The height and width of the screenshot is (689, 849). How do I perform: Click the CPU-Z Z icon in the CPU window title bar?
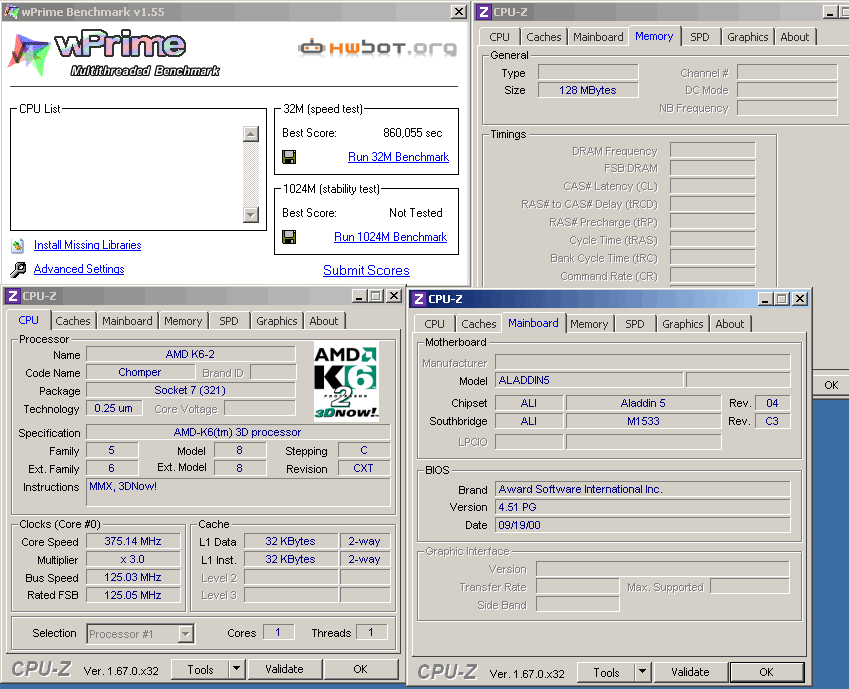click(x=12, y=296)
